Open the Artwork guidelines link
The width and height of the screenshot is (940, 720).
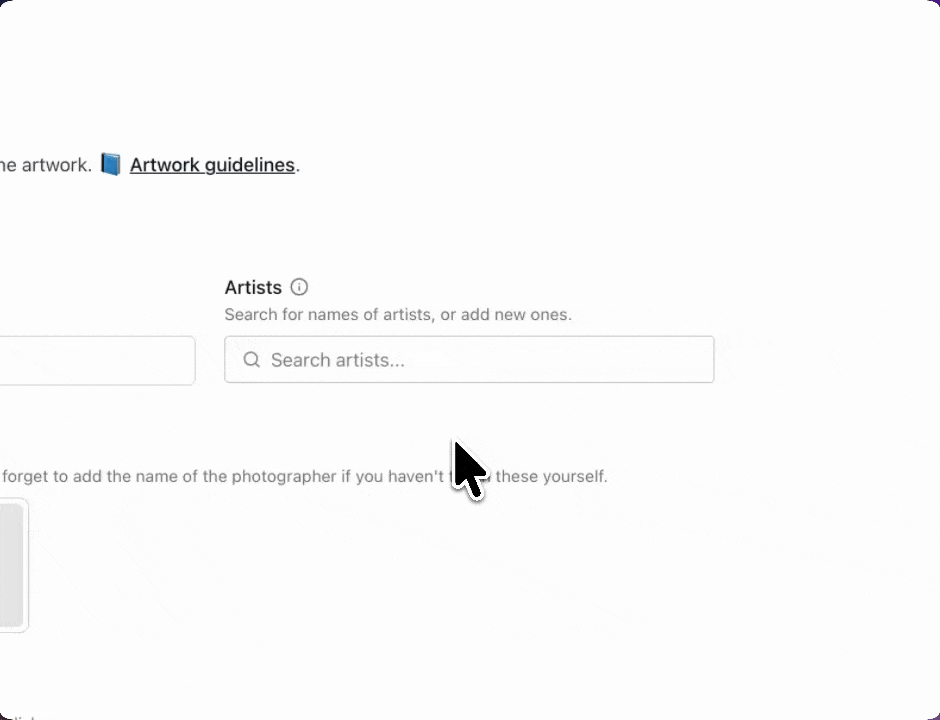click(212, 165)
